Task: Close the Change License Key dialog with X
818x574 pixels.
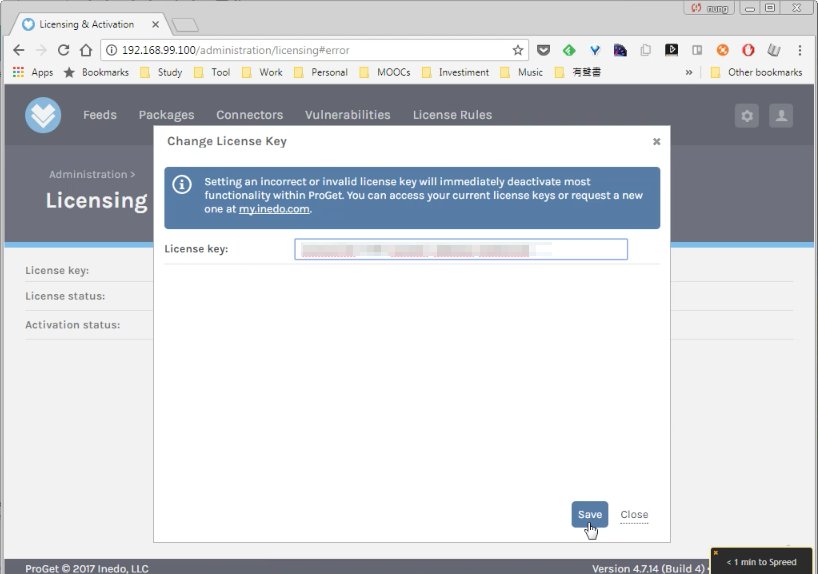Action: tap(656, 141)
